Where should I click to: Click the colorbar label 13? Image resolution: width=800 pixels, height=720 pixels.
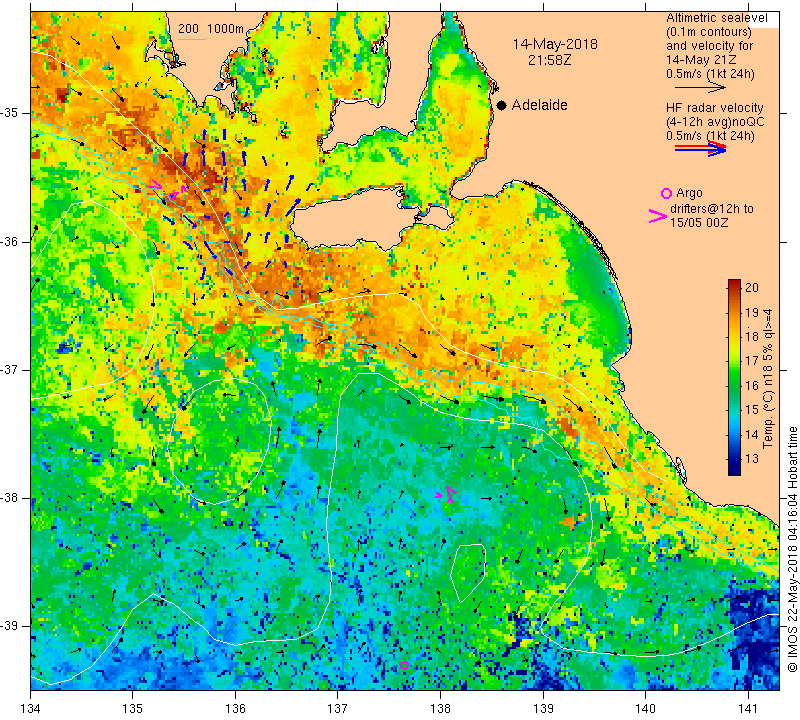click(752, 459)
